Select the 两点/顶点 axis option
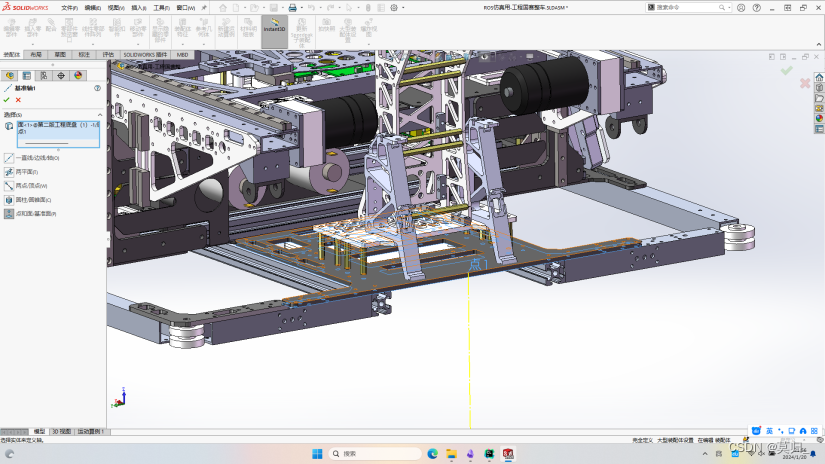 [x=26, y=186]
